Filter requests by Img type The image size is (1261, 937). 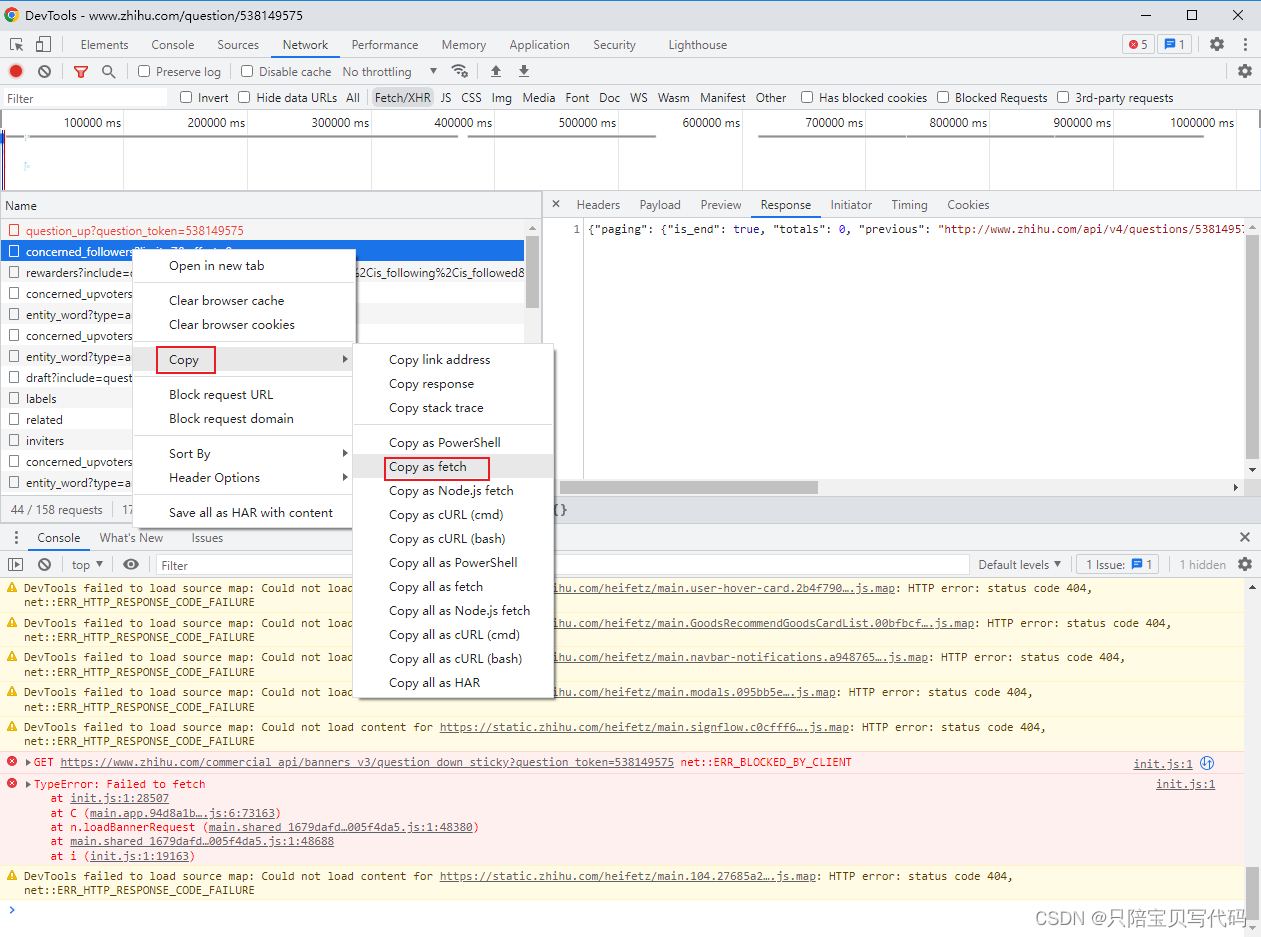point(502,97)
